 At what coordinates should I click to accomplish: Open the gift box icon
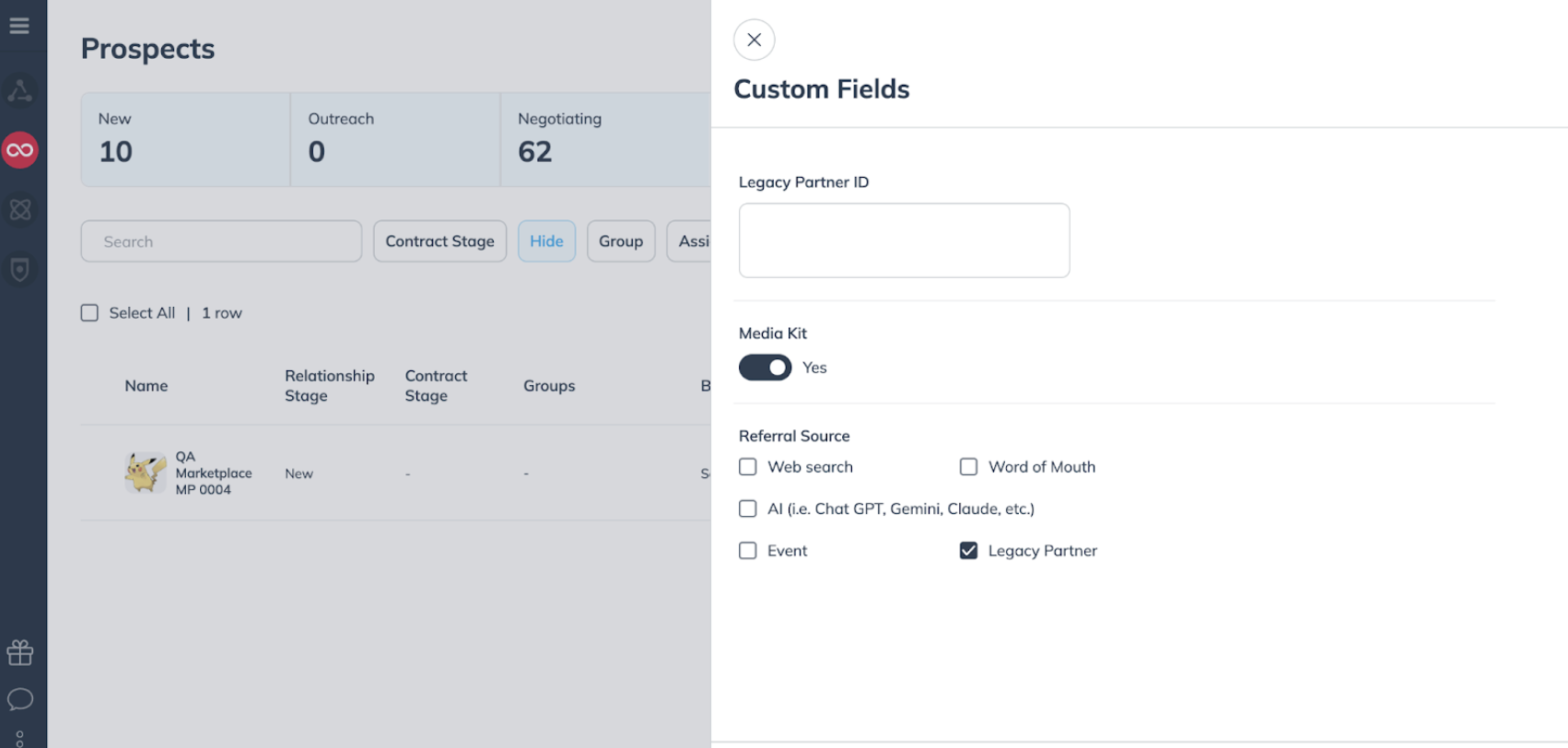point(19,652)
